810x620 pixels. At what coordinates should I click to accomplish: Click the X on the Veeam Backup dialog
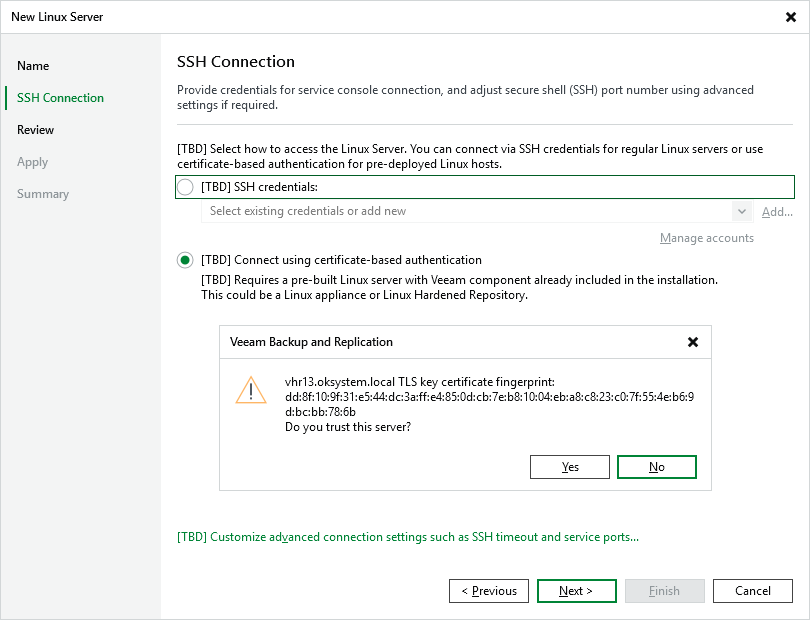[x=693, y=342]
